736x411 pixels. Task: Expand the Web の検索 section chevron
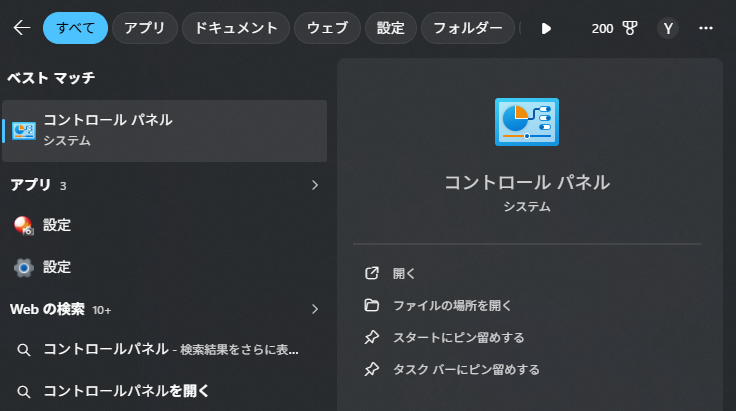coord(315,309)
